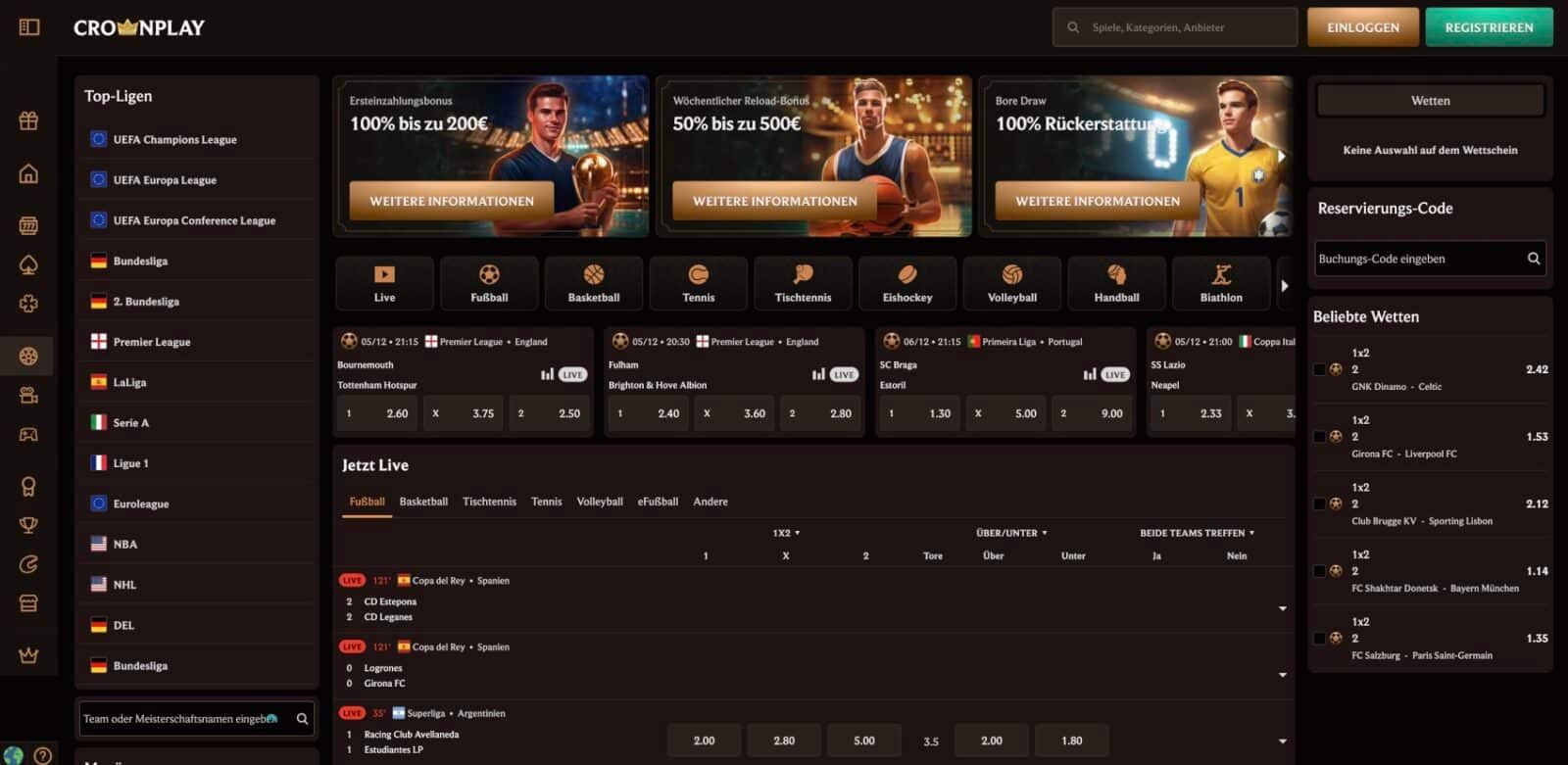This screenshot has width=1568, height=765.
Task: Click the Registrieren button
Action: click(x=1488, y=27)
